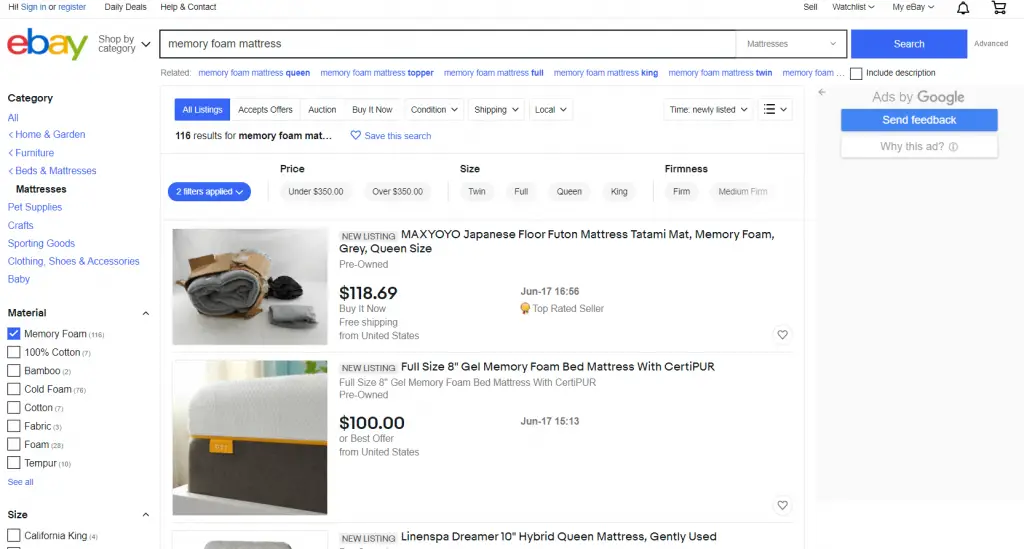Select the Queen size chip

569,191
